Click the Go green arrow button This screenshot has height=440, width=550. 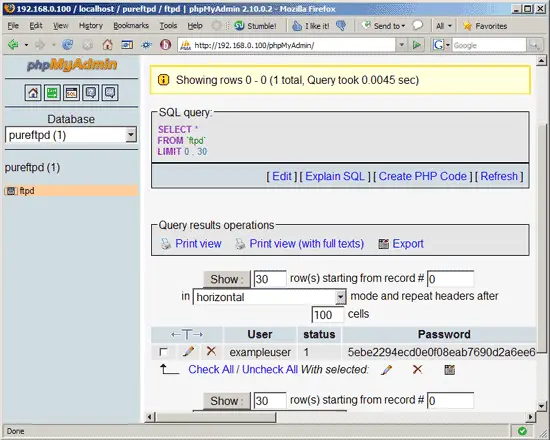416,45
